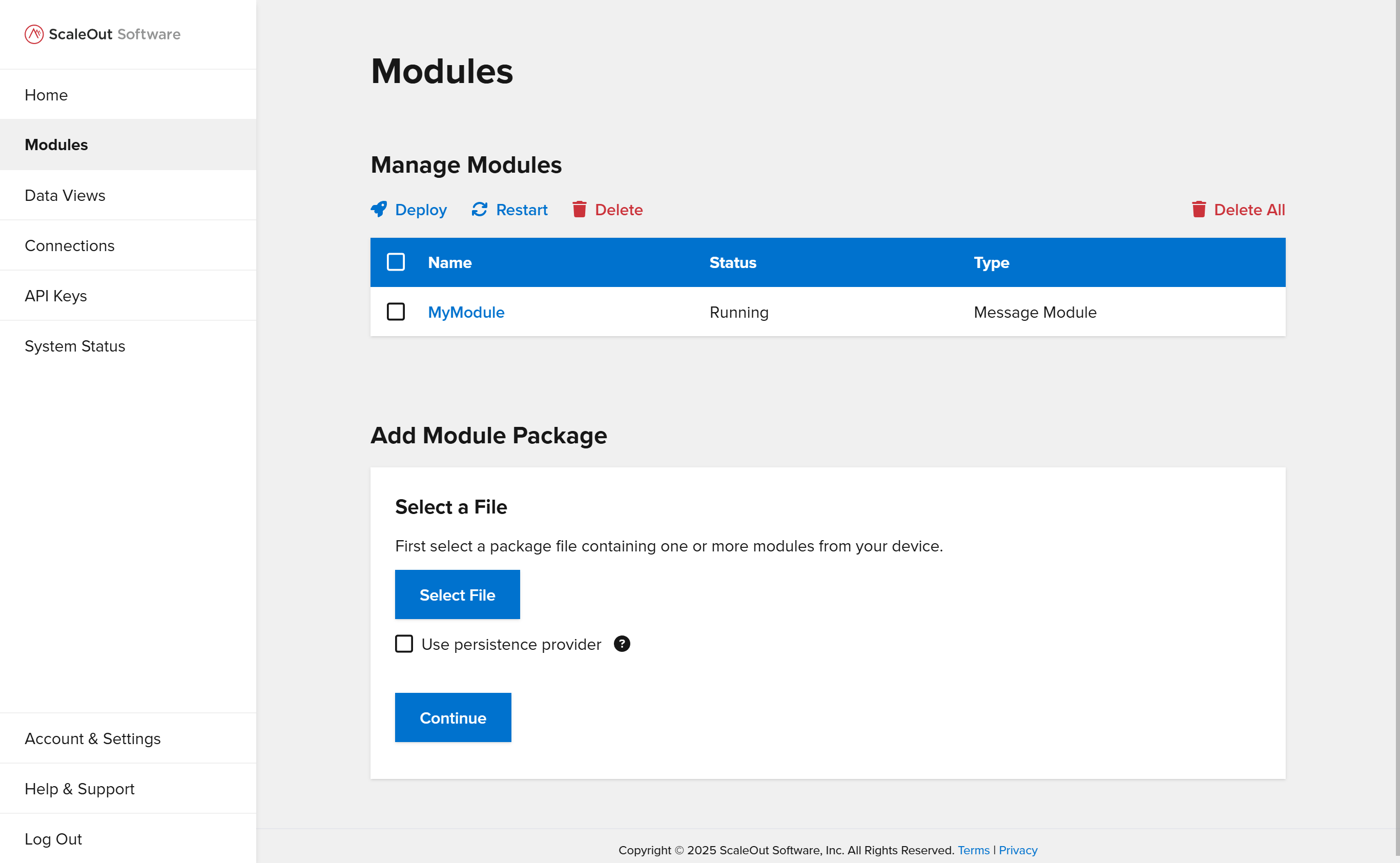1400x863 pixels.
Task: Click the Type column header
Action: pyautogui.click(x=992, y=262)
